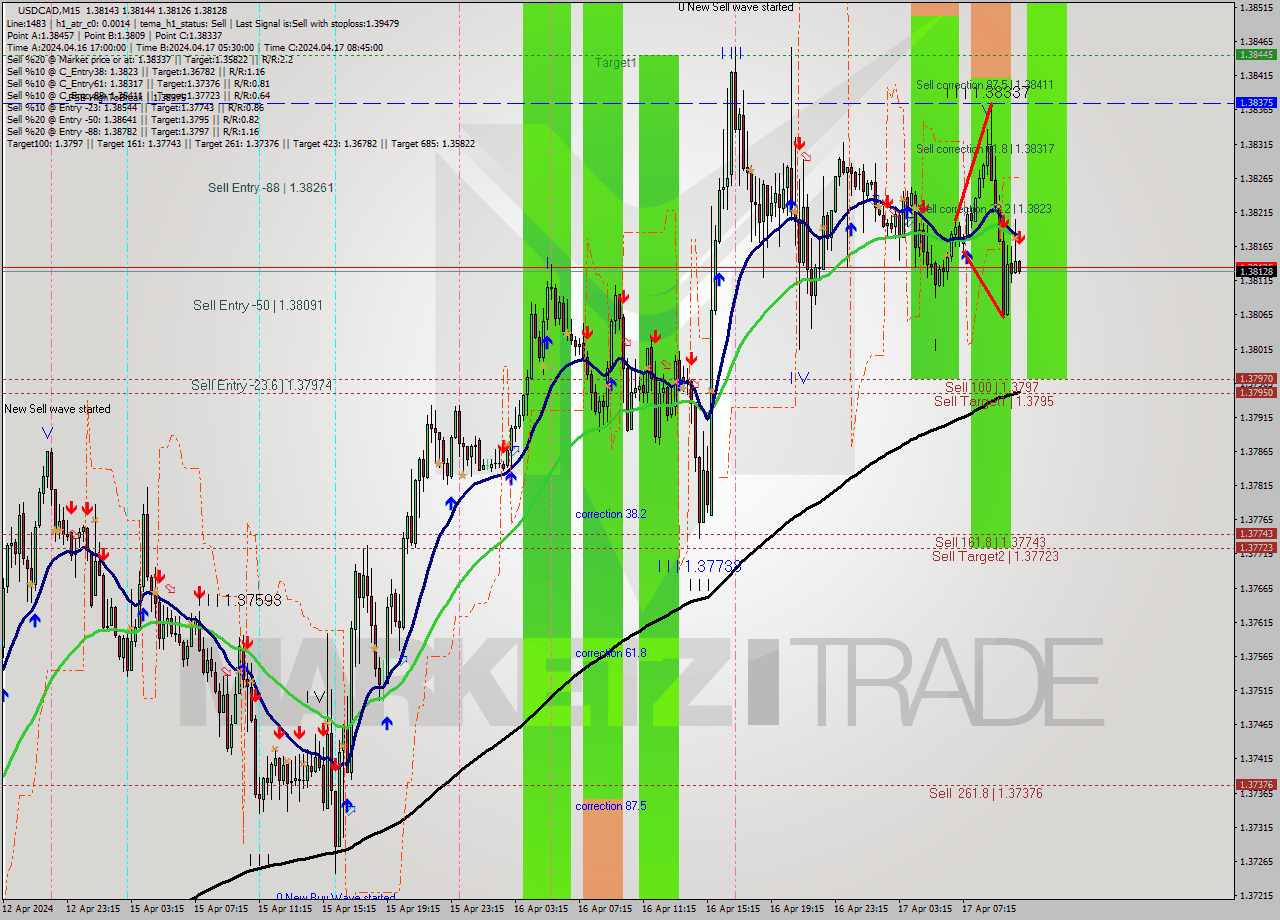Click the '17 Apr 07:15' time axis label
The height and width of the screenshot is (920, 1280).
pyautogui.click(x=988, y=909)
